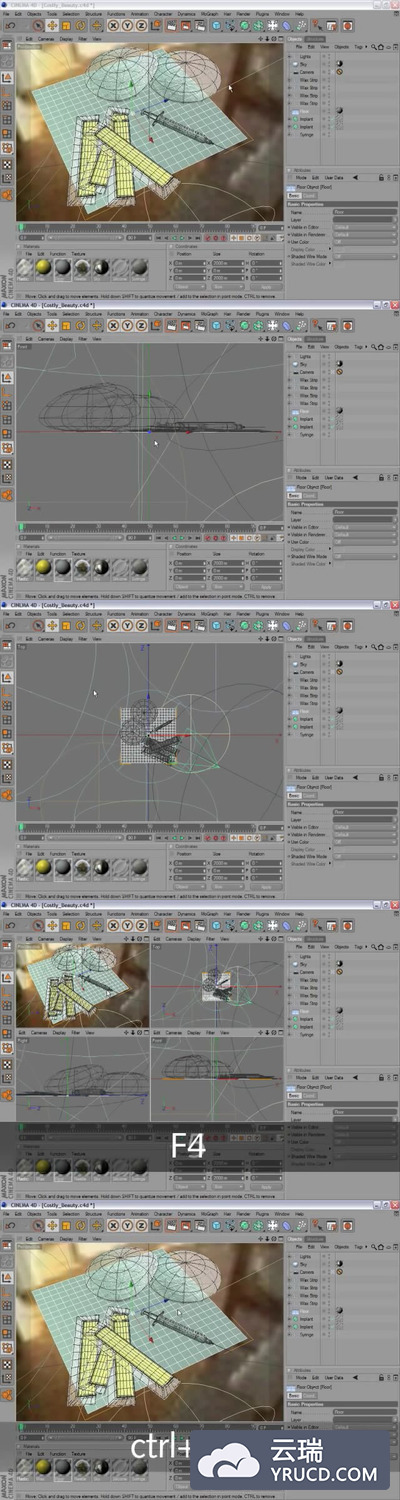Click the Camera's orange prohibited tag, first screenshot

click(x=339, y=72)
